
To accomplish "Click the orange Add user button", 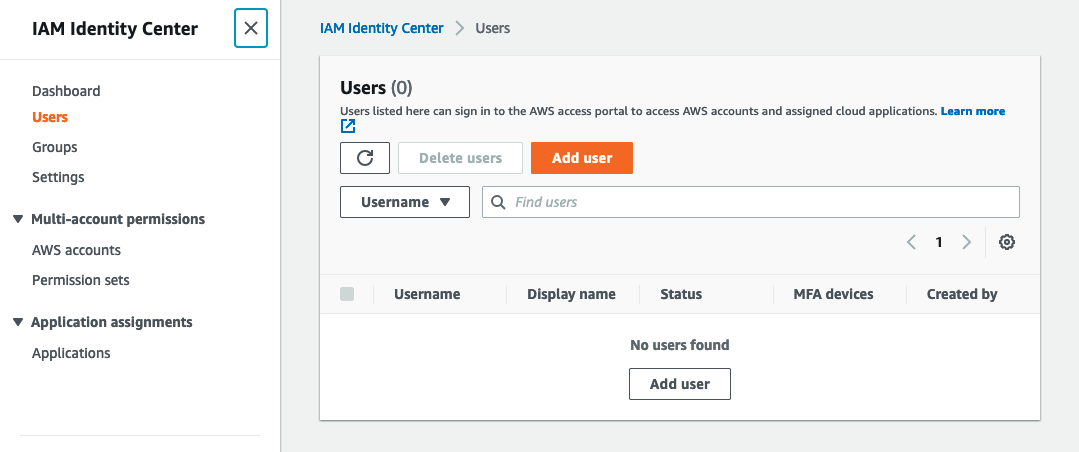I will click(581, 158).
